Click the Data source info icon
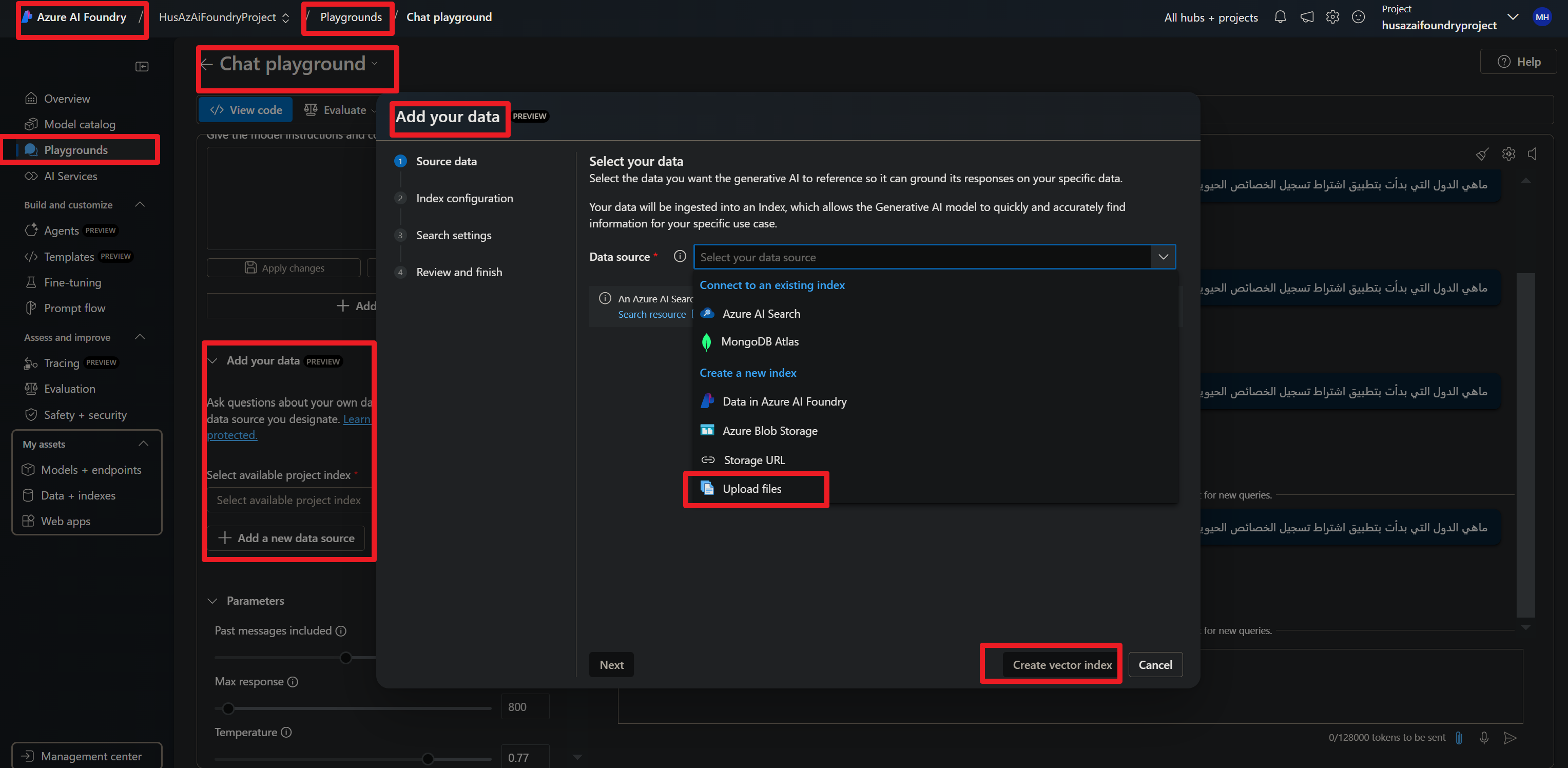 680,256
